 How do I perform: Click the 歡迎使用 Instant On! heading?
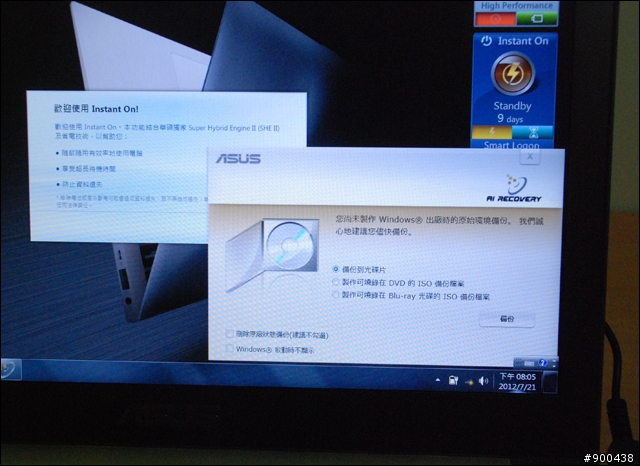pos(96,109)
